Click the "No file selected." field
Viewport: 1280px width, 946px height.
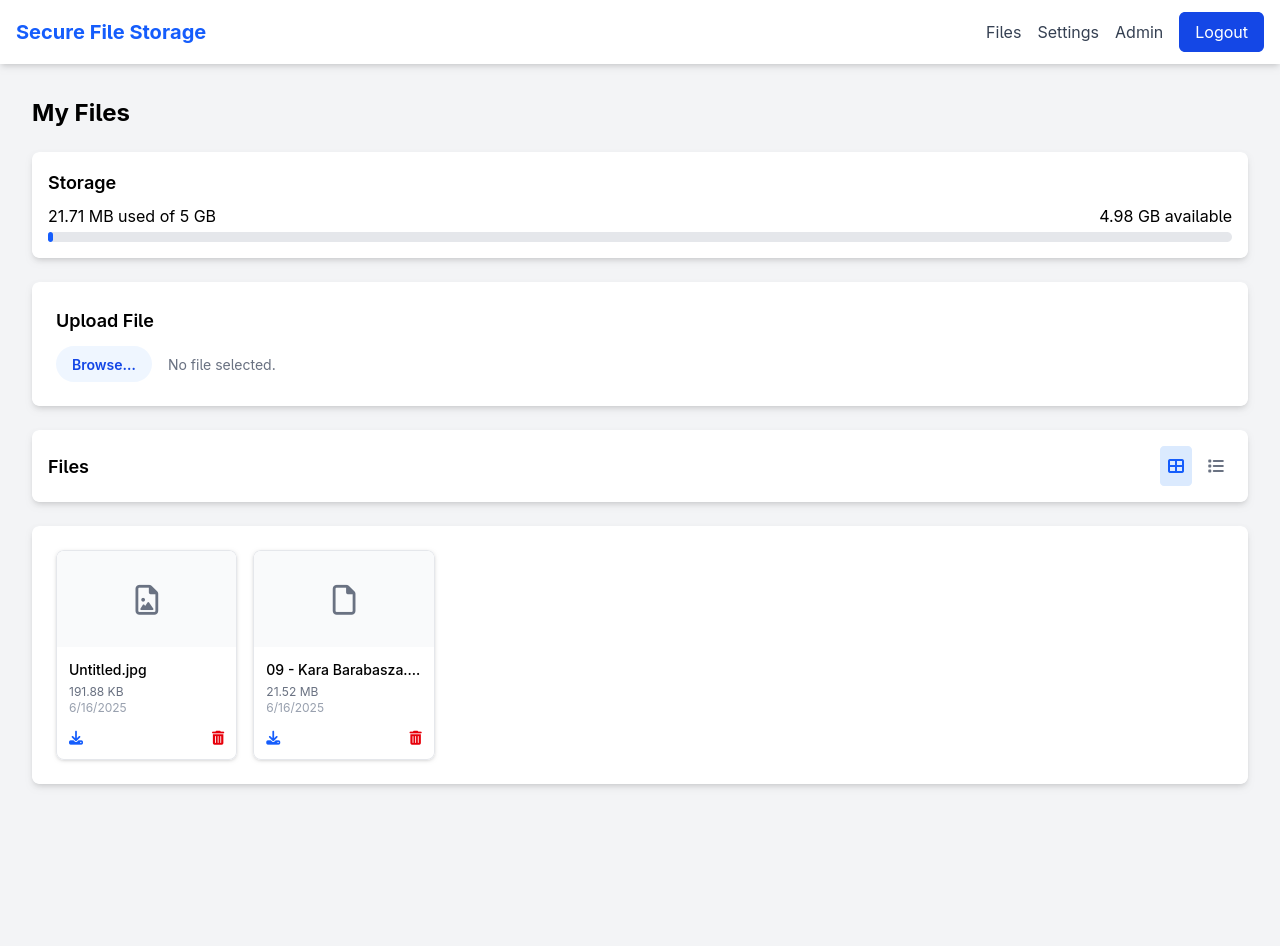point(222,365)
